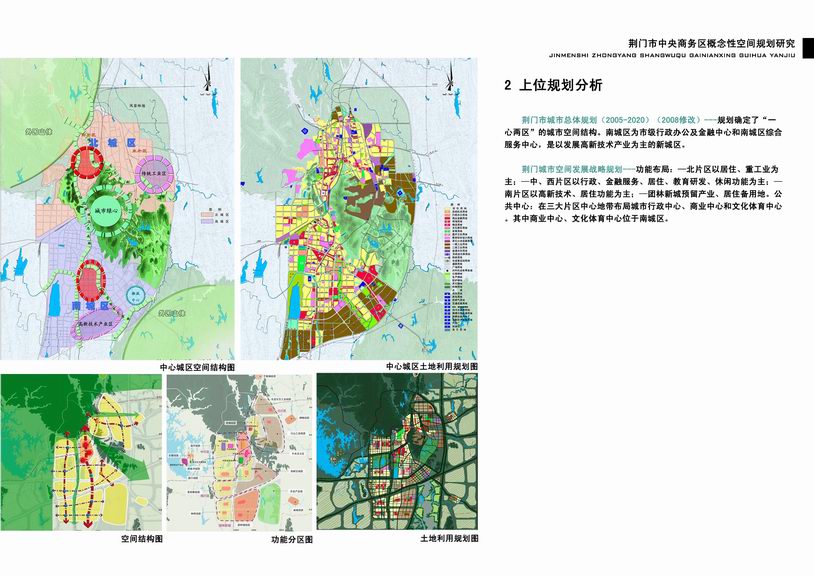
Task: Click the caption 中心城区土地利用规划图
Action: [432, 366]
